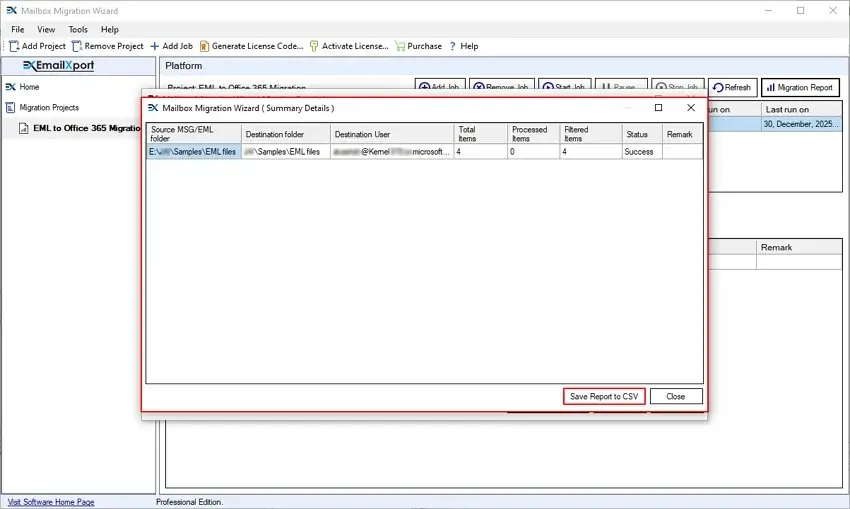This screenshot has height=509, width=850.
Task: Select source folder cell Samples\EML files
Action: click(194, 152)
